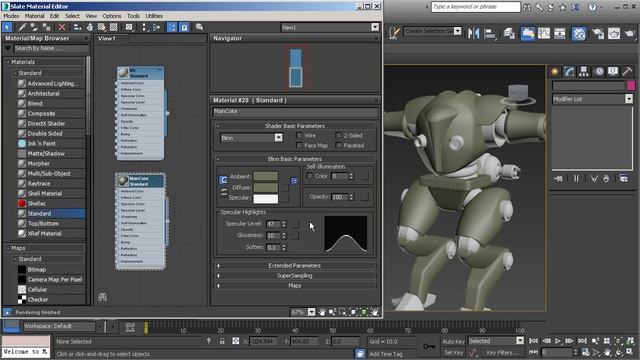Viewport: 640px width, 360px height.
Task: Enable the Wire checkbox
Action: click(299, 135)
